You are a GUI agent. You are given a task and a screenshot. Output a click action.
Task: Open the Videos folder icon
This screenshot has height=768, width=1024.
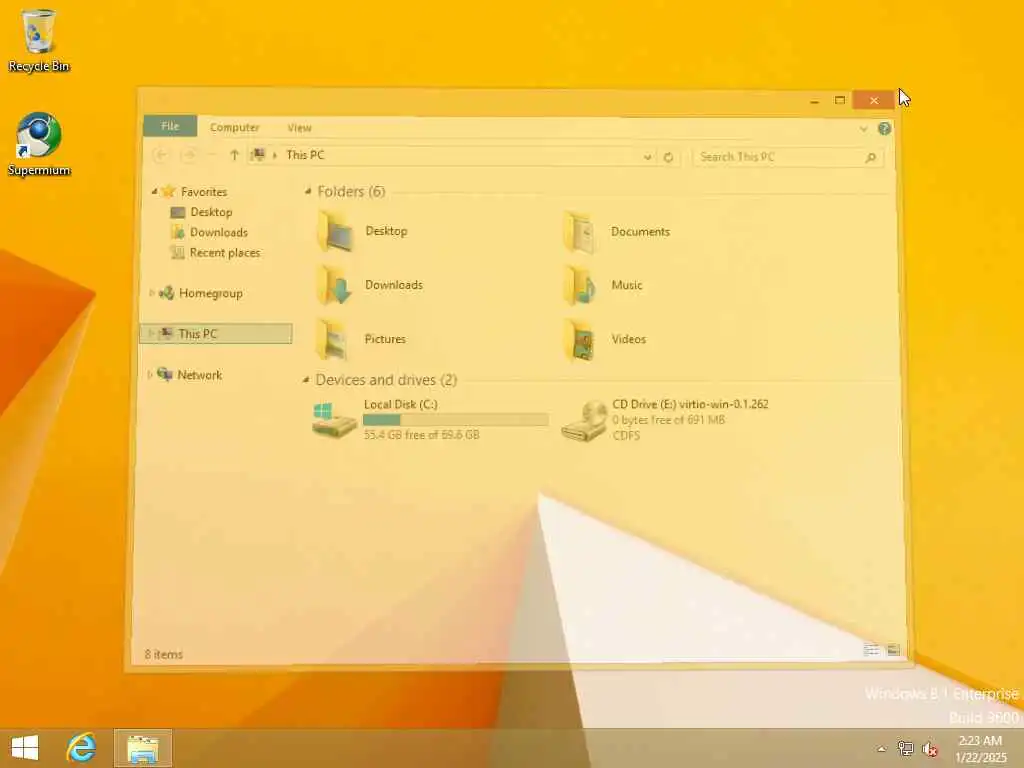click(x=580, y=340)
